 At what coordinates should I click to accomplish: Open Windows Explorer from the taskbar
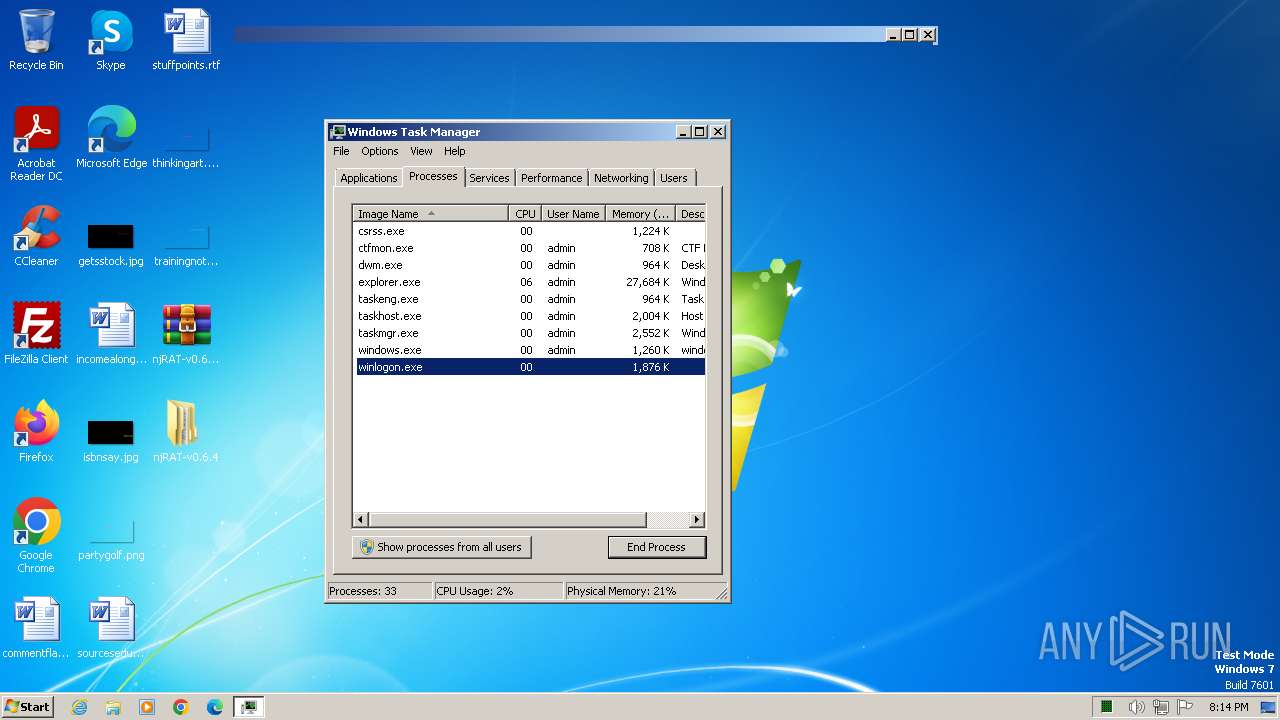tap(113, 707)
